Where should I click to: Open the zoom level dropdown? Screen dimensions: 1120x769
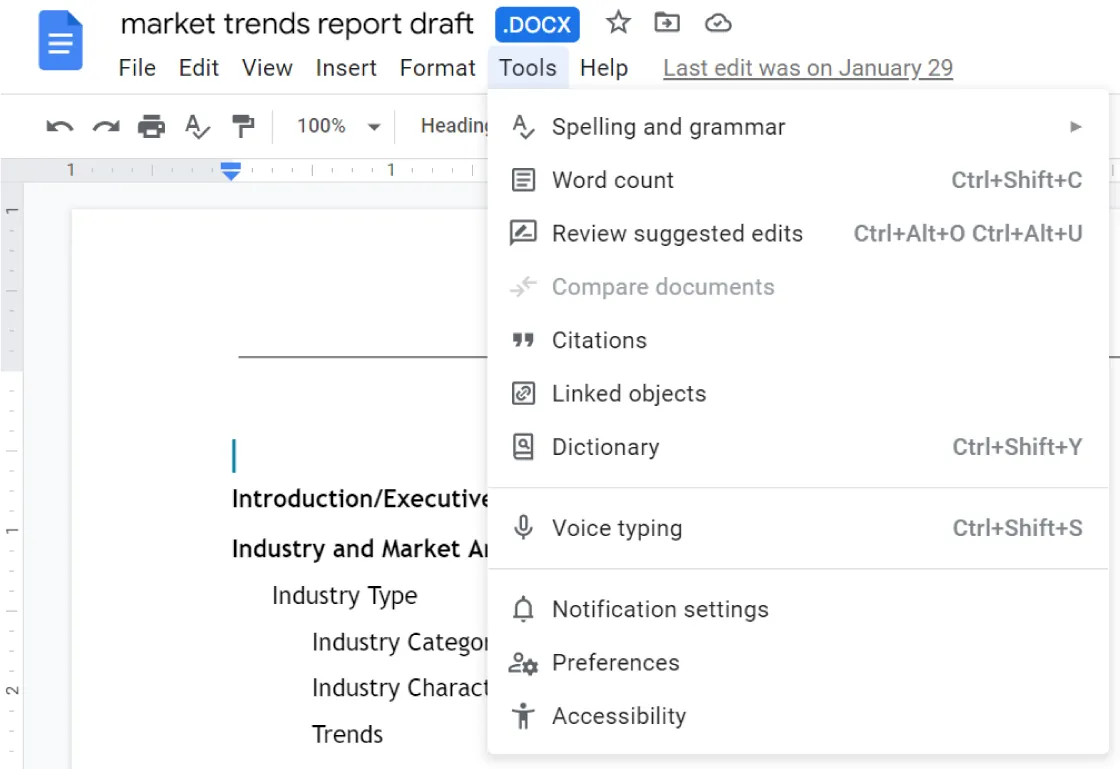pyautogui.click(x=340, y=126)
